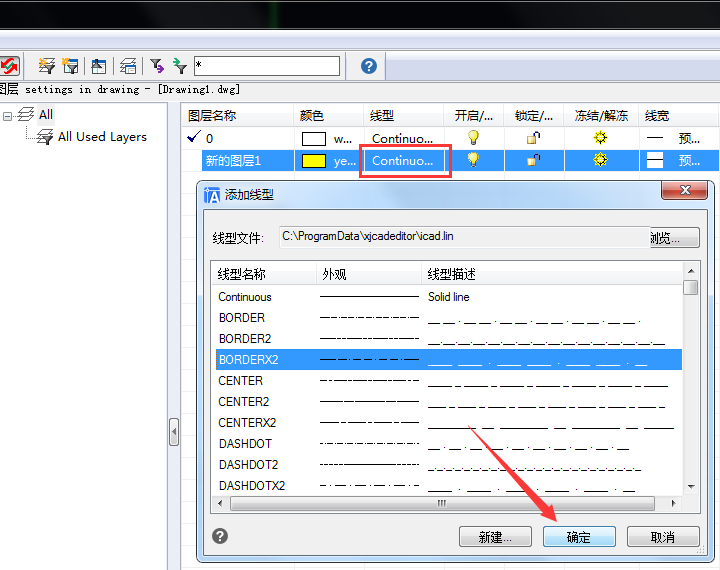Viewport: 720px width, 570px height.
Task: Select the All layers tree item
Action: point(45,114)
